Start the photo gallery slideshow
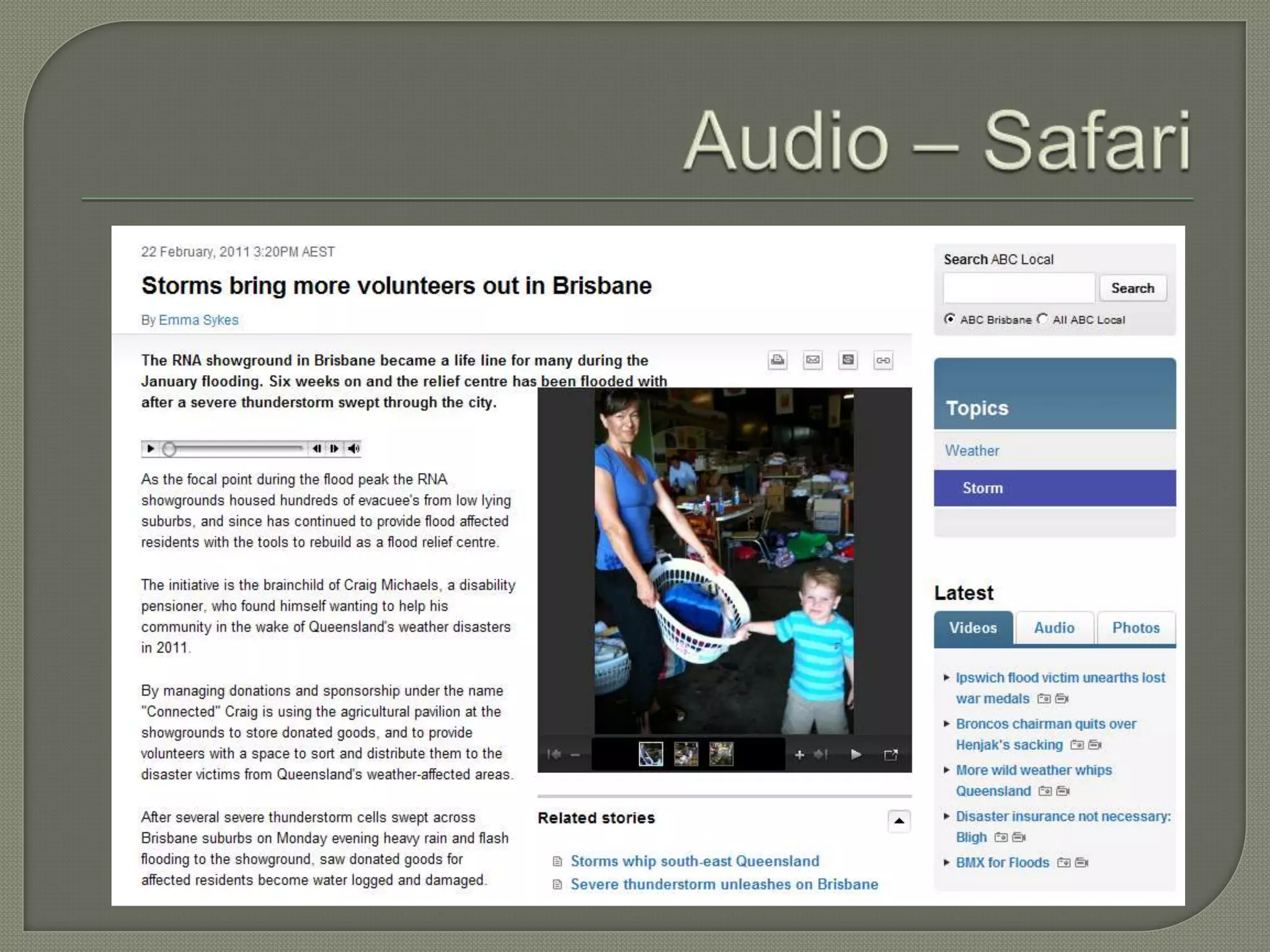 [856, 754]
